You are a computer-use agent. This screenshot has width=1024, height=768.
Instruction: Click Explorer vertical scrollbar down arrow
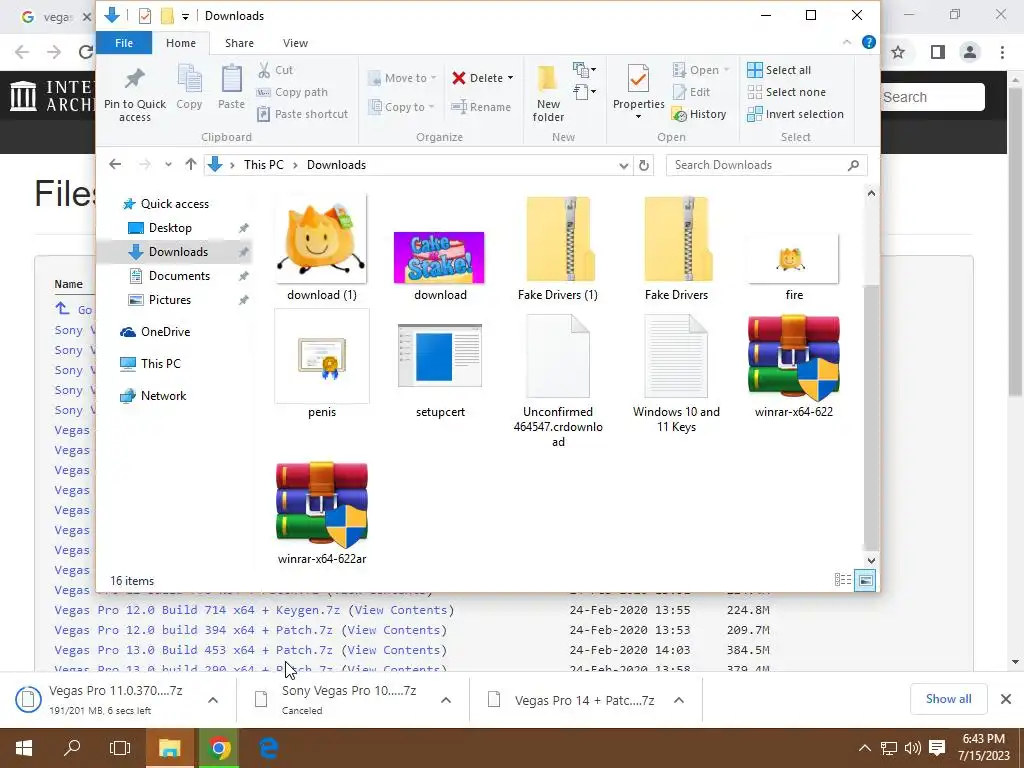[x=871, y=560]
